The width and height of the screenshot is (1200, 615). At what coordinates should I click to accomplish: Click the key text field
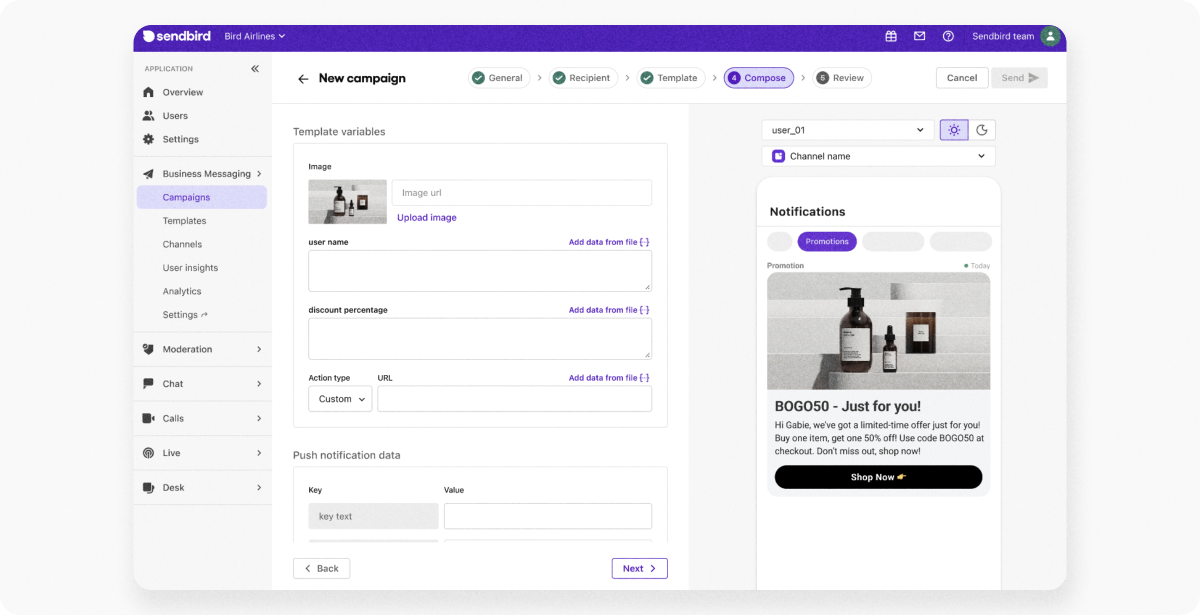(373, 516)
